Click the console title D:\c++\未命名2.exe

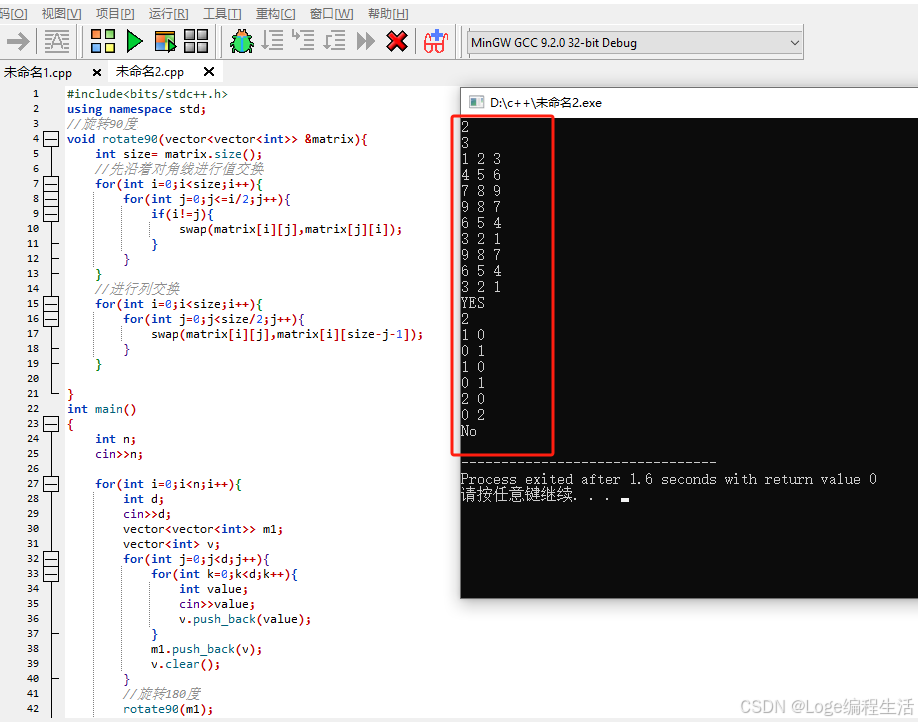[546, 102]
